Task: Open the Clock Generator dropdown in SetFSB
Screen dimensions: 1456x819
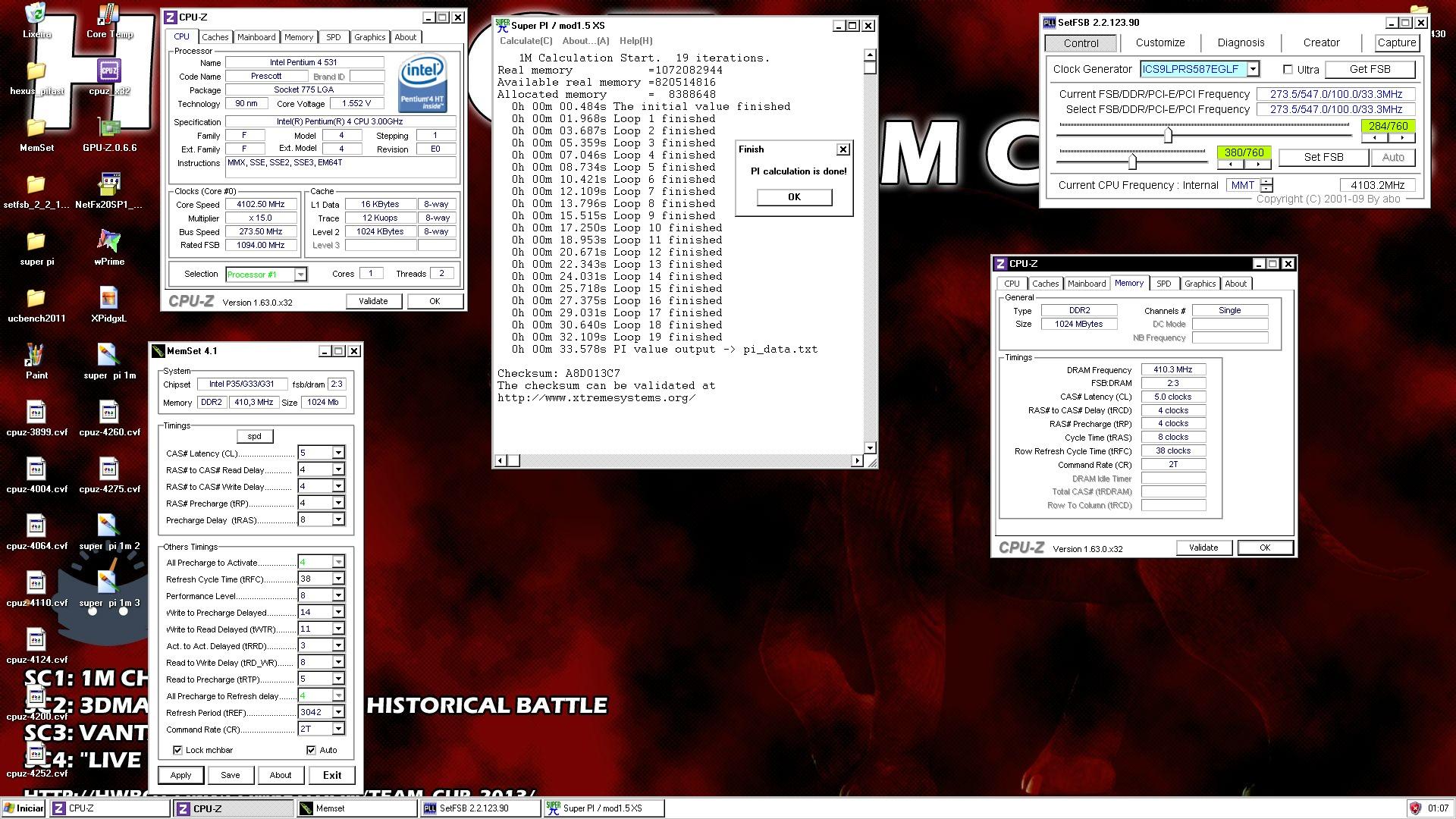Action: coord(1253,69)
